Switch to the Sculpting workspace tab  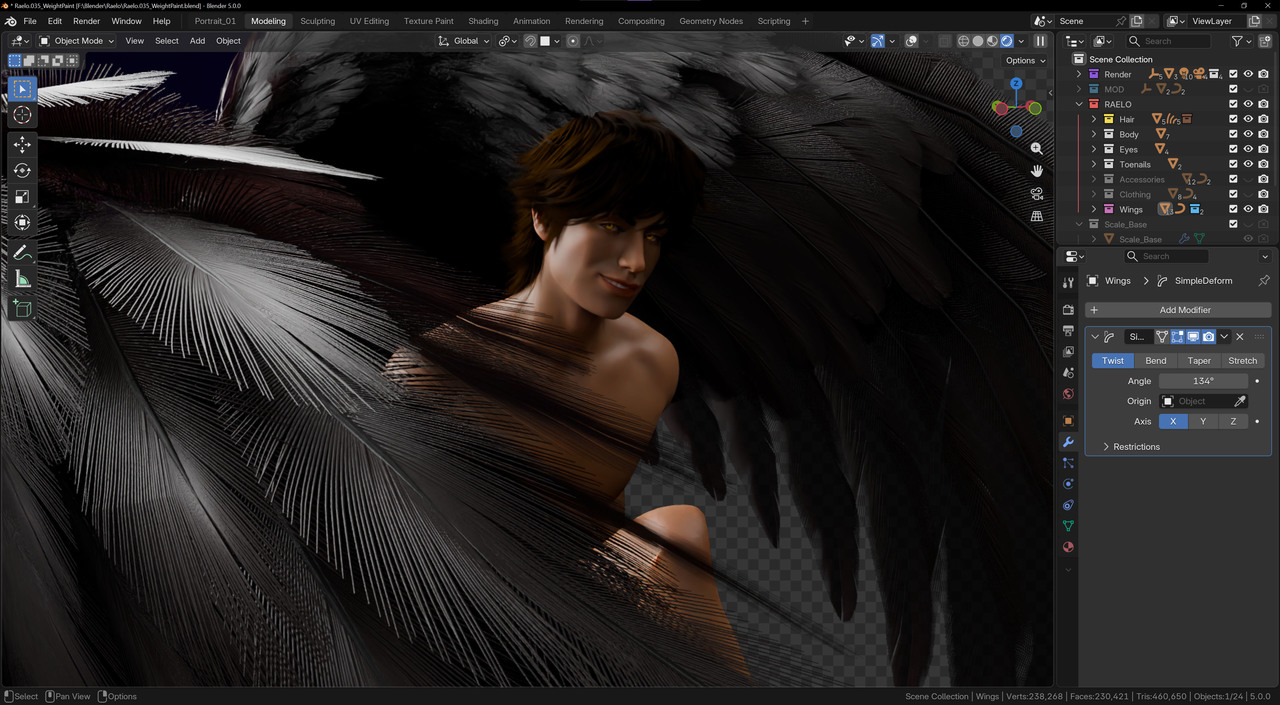[x=317, y=21]
